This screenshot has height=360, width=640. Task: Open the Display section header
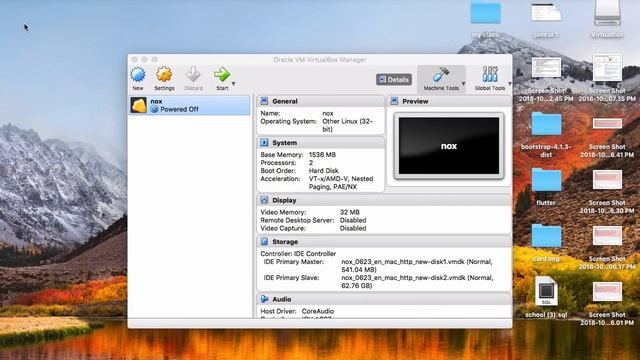coord(384,200)
